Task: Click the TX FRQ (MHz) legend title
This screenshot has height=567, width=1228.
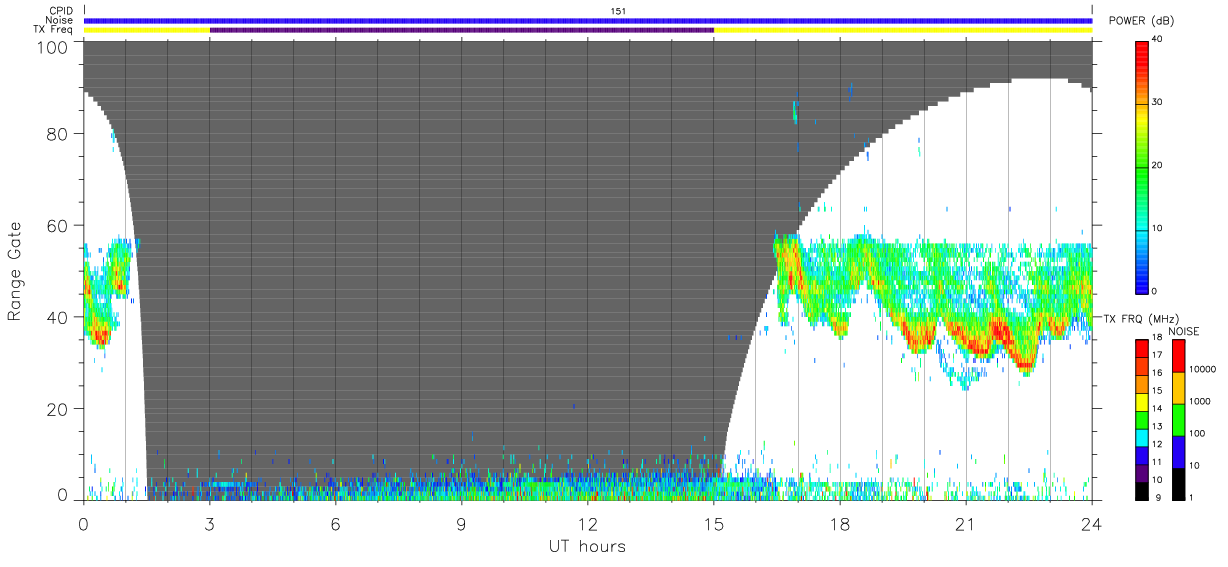Action: (x=1140, y=318)
